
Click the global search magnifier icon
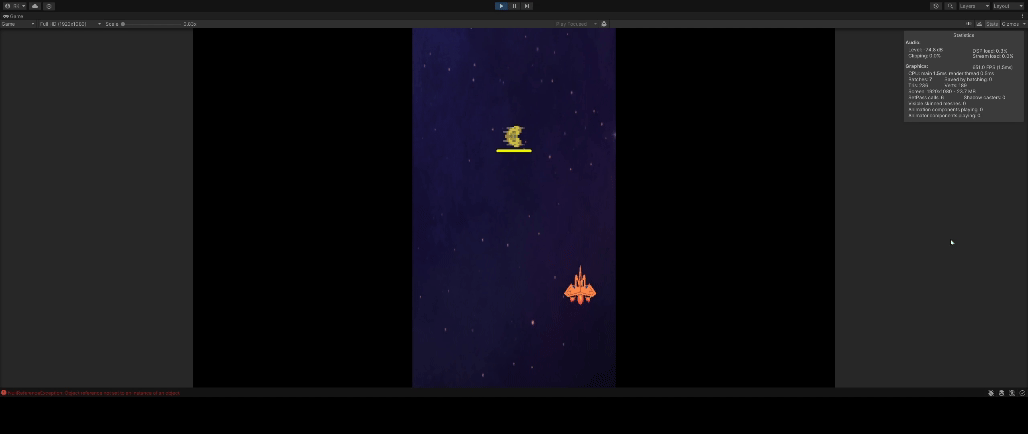pos(950,6)
